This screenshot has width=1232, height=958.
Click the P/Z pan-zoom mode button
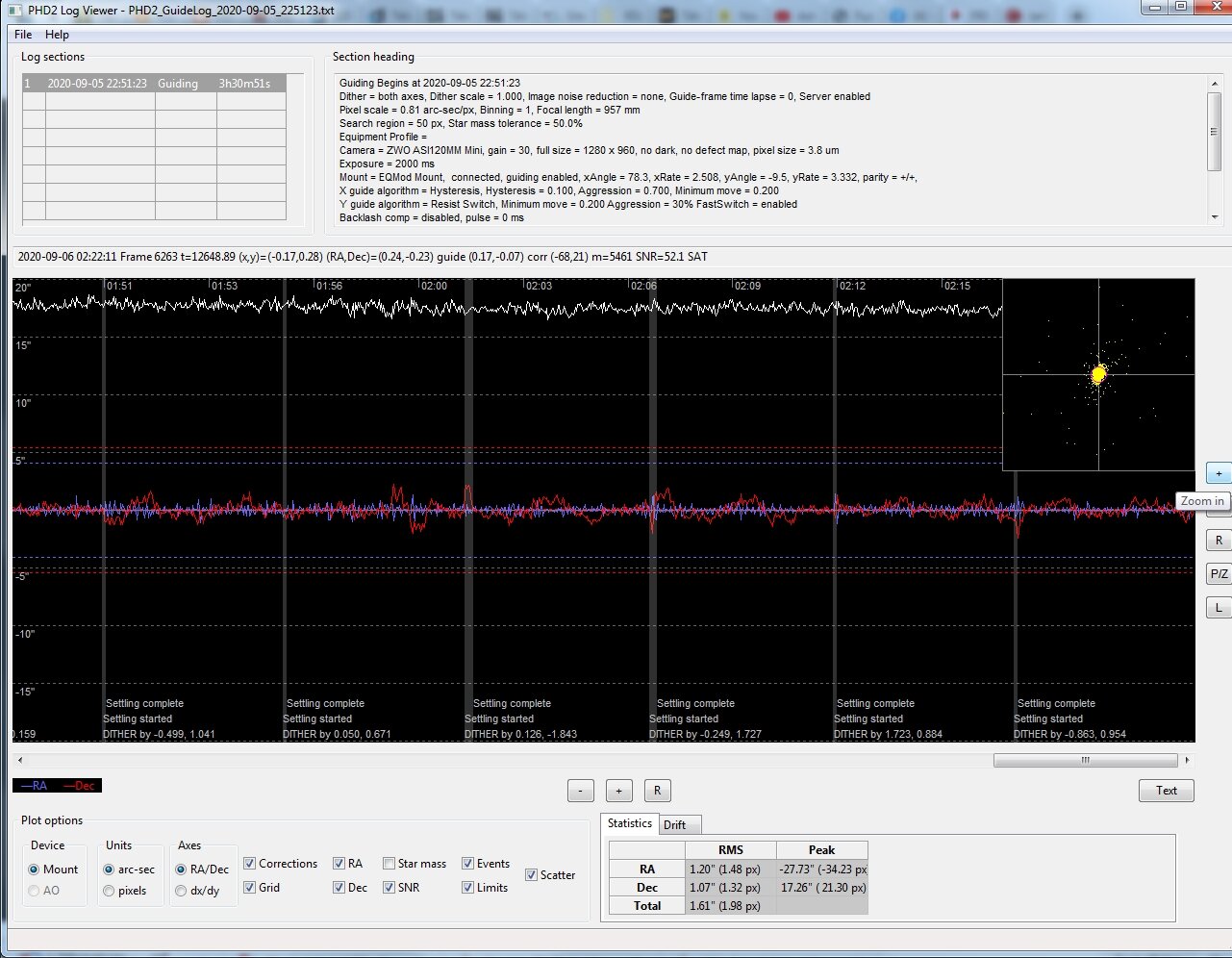pos(1219,574)
